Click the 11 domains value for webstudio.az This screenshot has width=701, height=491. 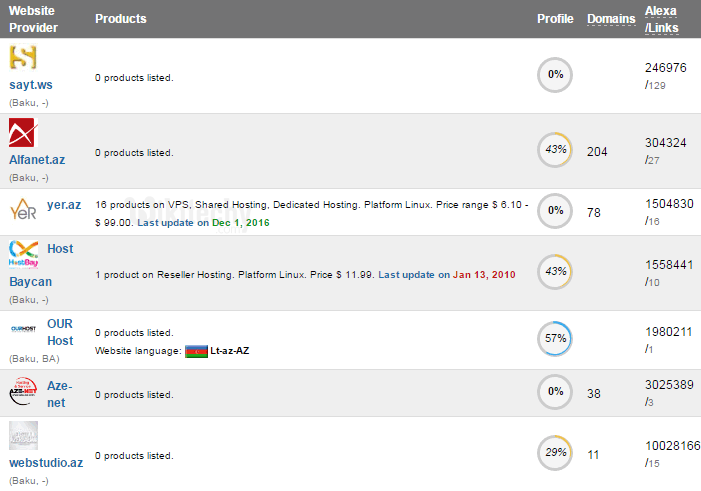[x=593, y=455]
